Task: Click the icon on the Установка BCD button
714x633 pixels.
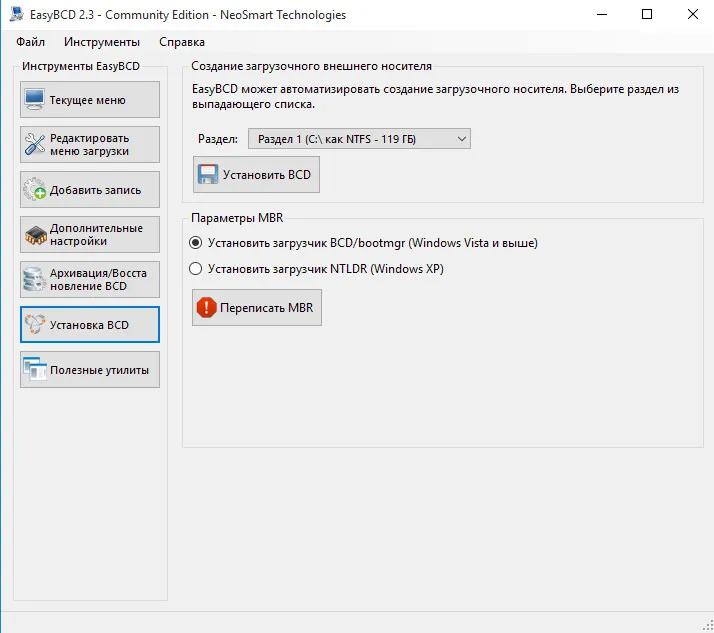Action: 35,324
